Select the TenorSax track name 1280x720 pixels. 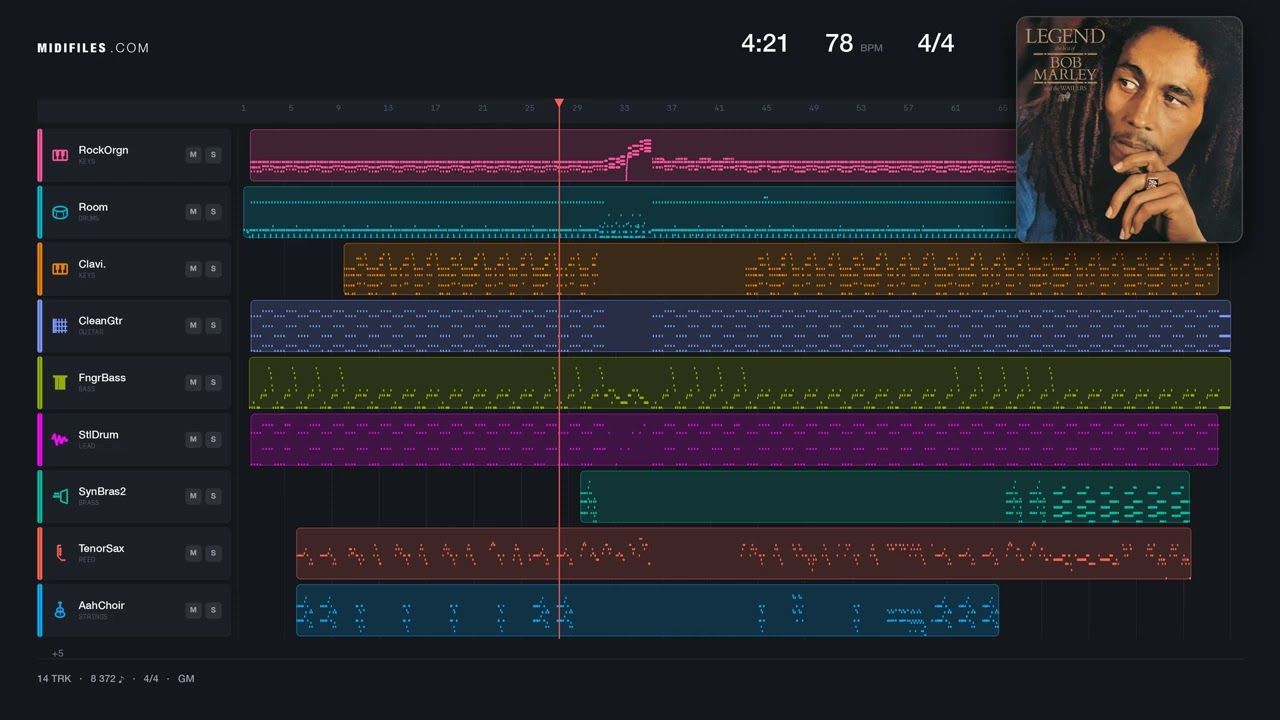[101, 548]
